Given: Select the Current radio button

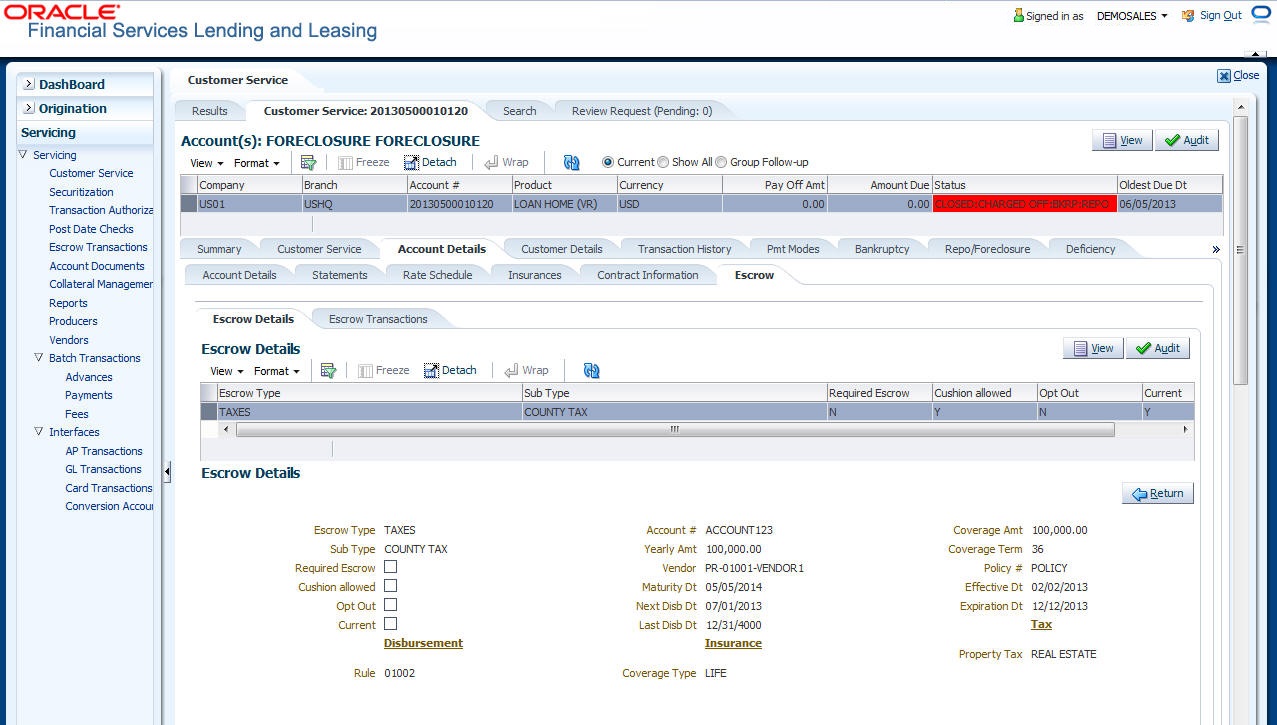Looking at the screenshot, I should point(608,162).
